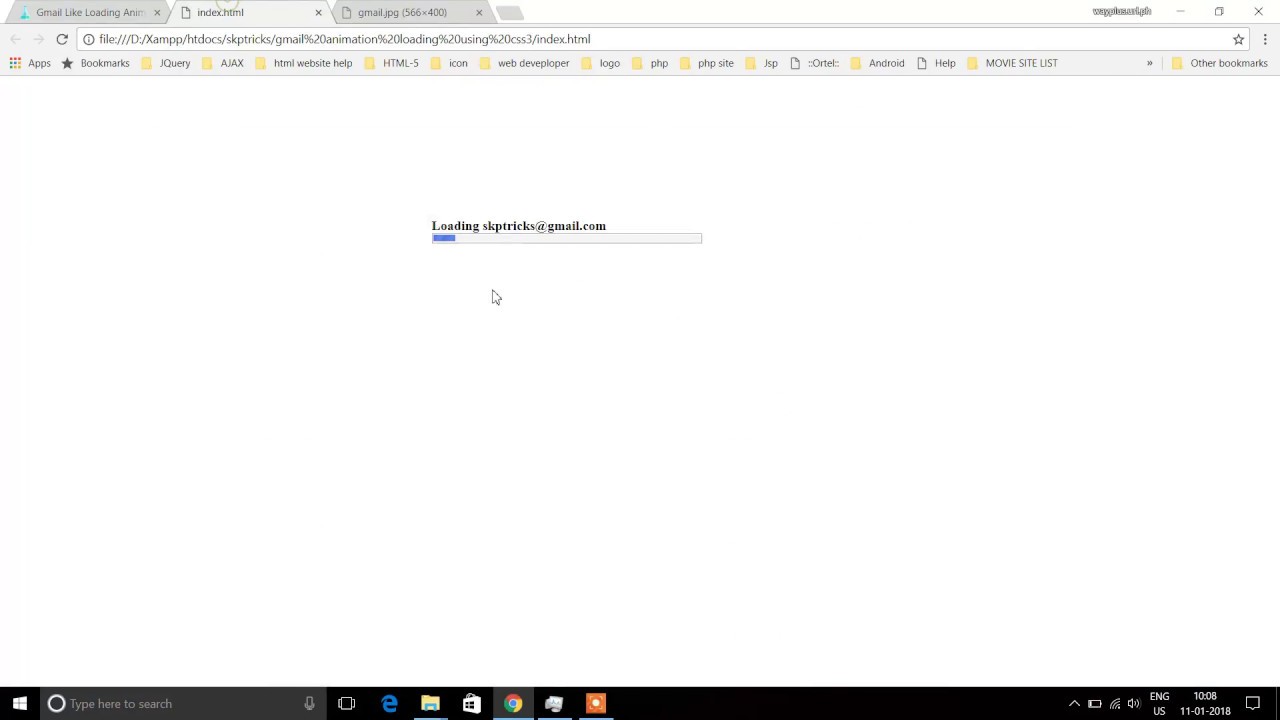Open the Android bookmark folder
The height and width of the screenshot is (720, 1280).
coord(877,63)
